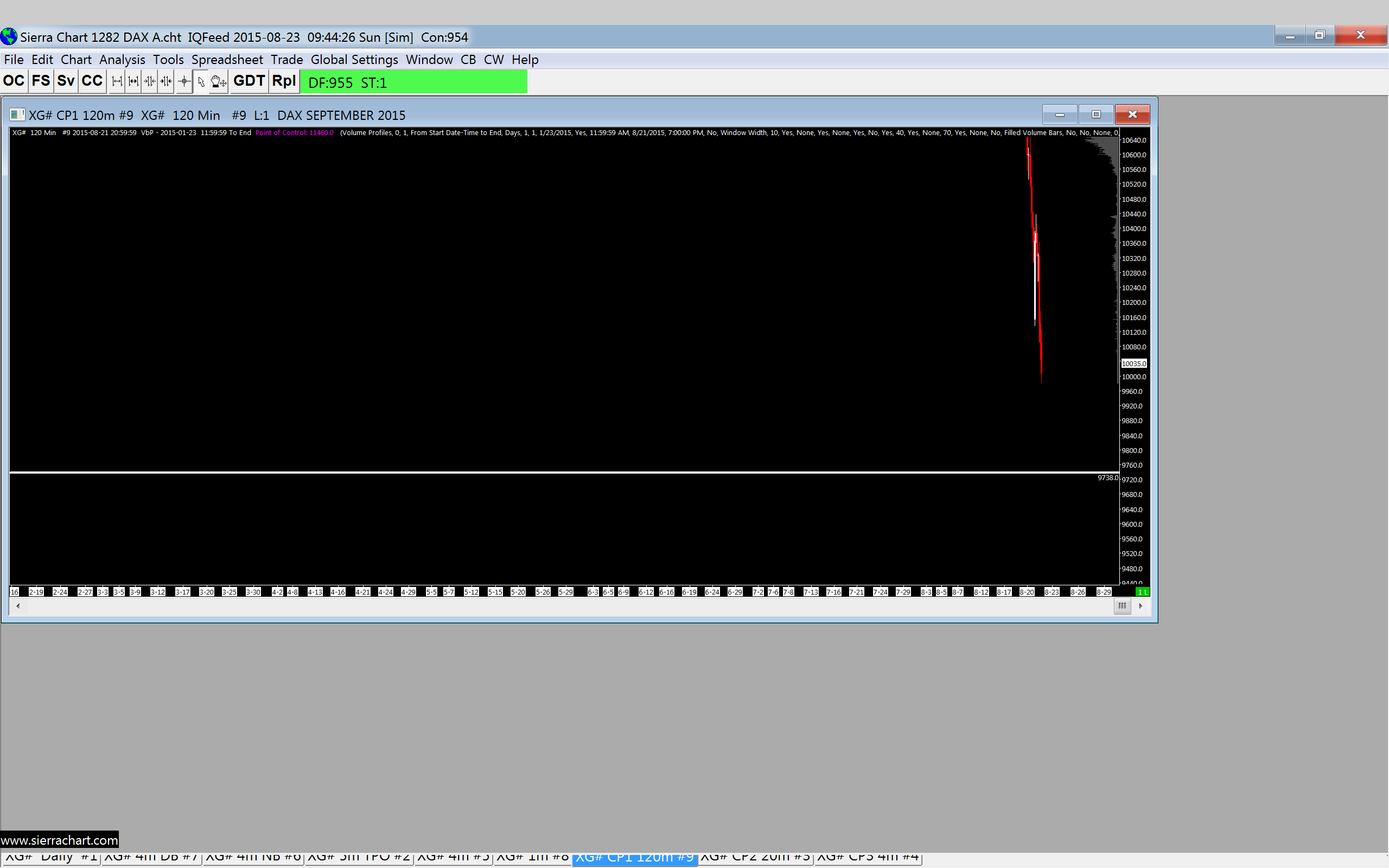Image resolution: width=1389 pixels, height=868 pixels.
Task: Click the chart scrollbar right arrow
Action: point(1140,605)
